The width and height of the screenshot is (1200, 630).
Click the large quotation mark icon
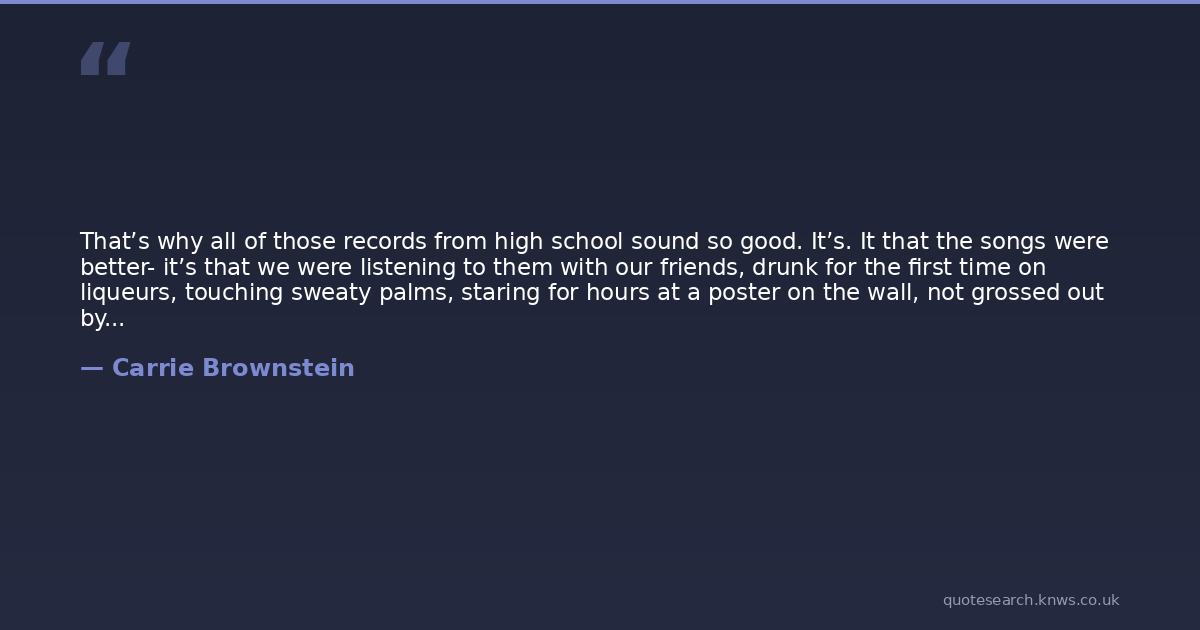105,59
